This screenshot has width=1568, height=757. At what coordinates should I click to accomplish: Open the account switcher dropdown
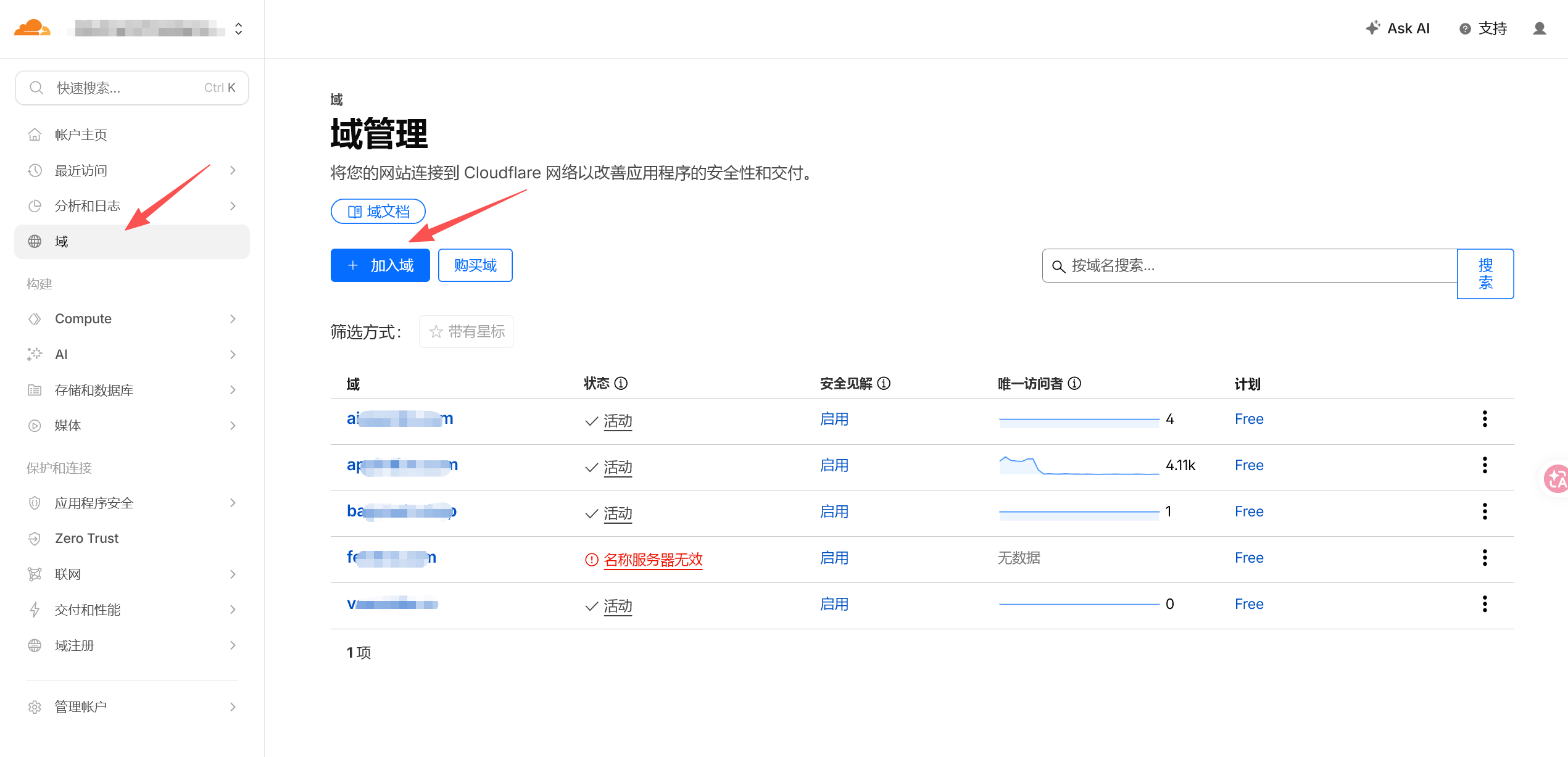pyautogui.click(x=239, y=28)
